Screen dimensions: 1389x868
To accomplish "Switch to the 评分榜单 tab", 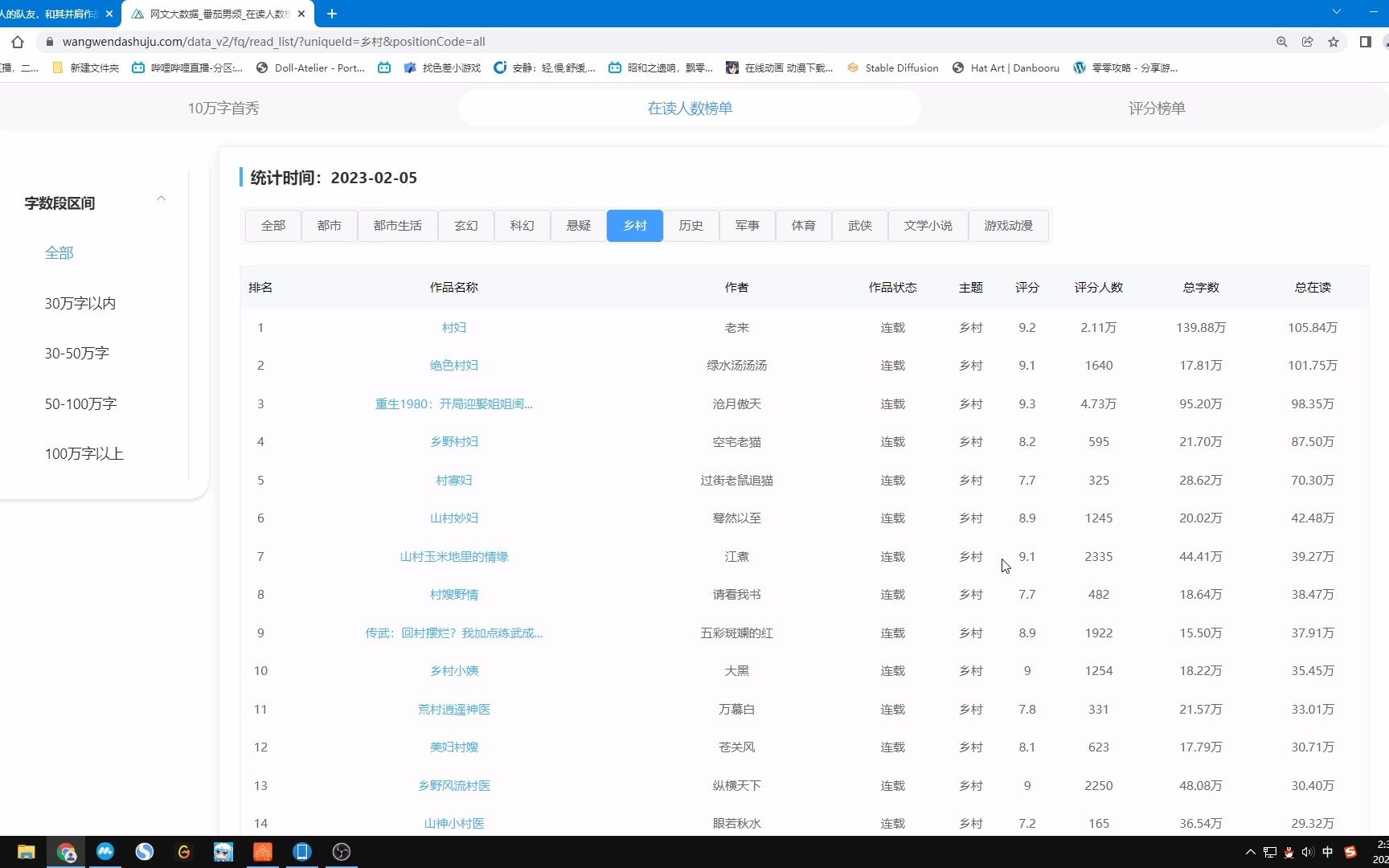I will pos(1157,108).
